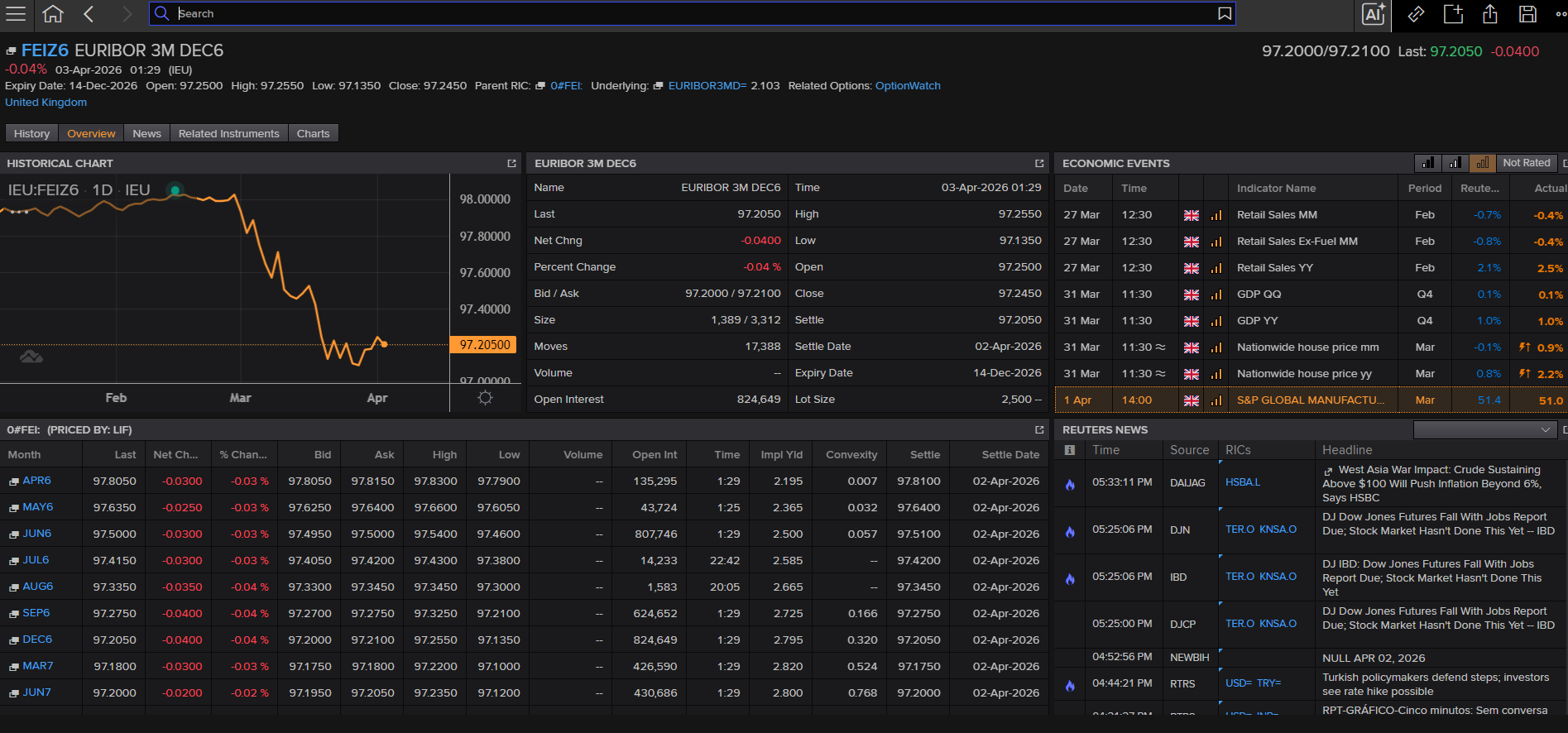Pop out the 0#FEI: chain panel

point(1039,430)
